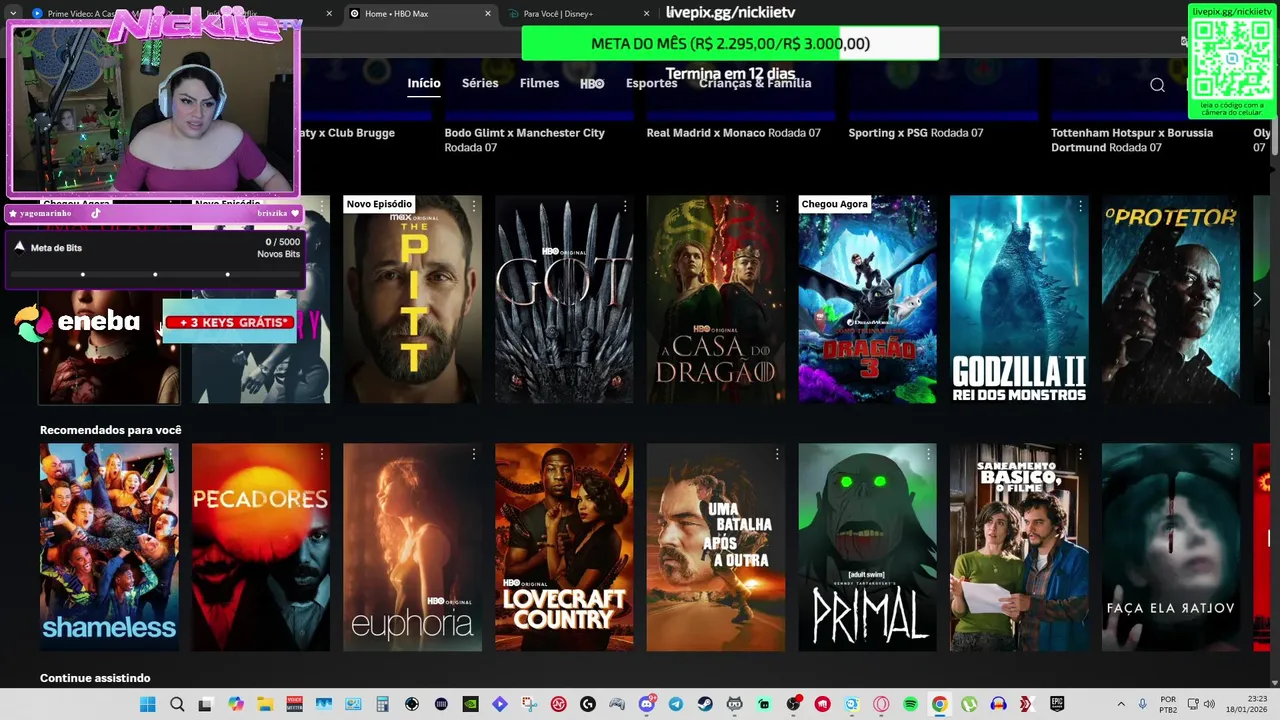Open Steam from the taskbar
Screen dimensions: 1280x720
(x=705, y=704)
